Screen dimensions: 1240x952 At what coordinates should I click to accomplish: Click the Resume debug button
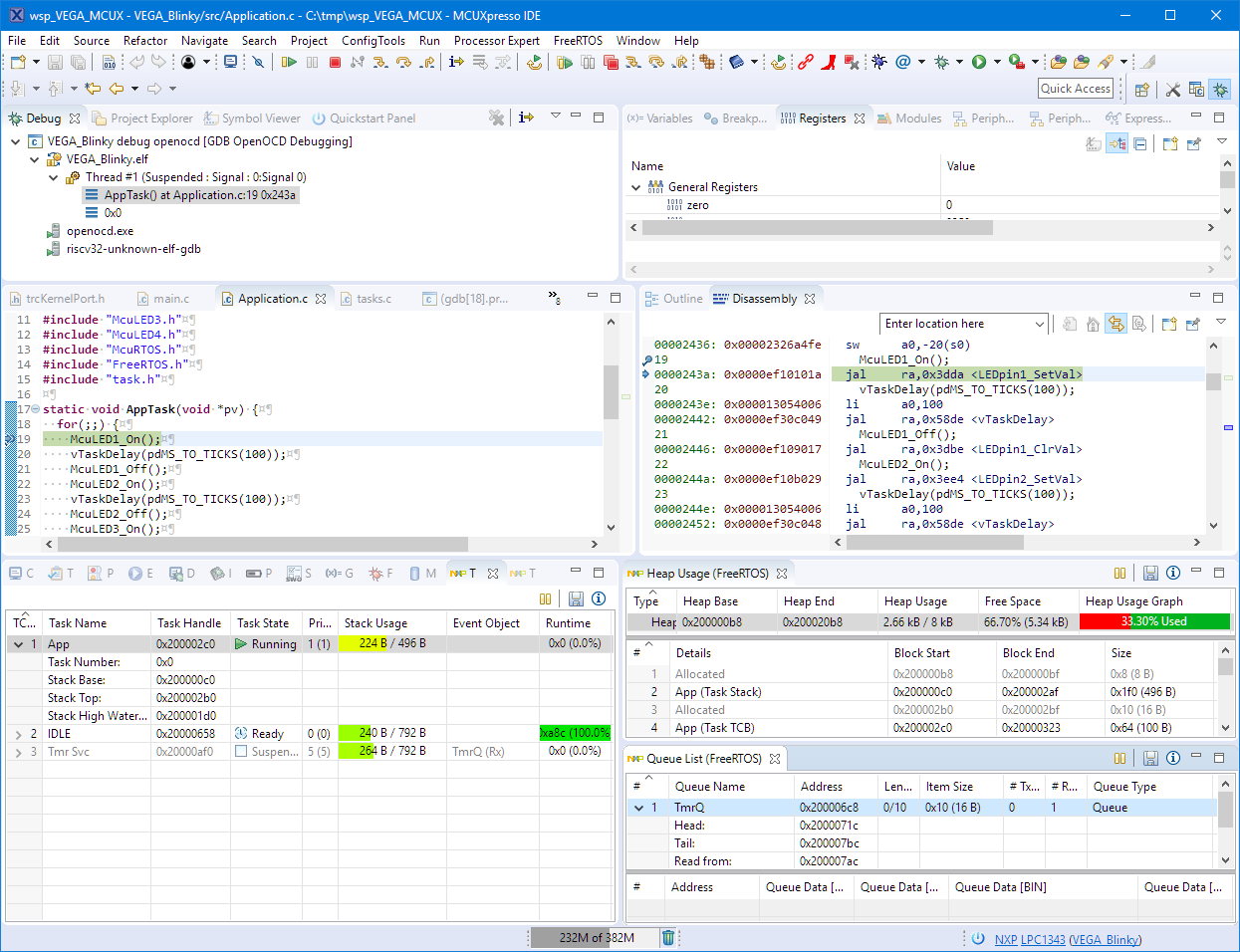[x=289, y=62]
